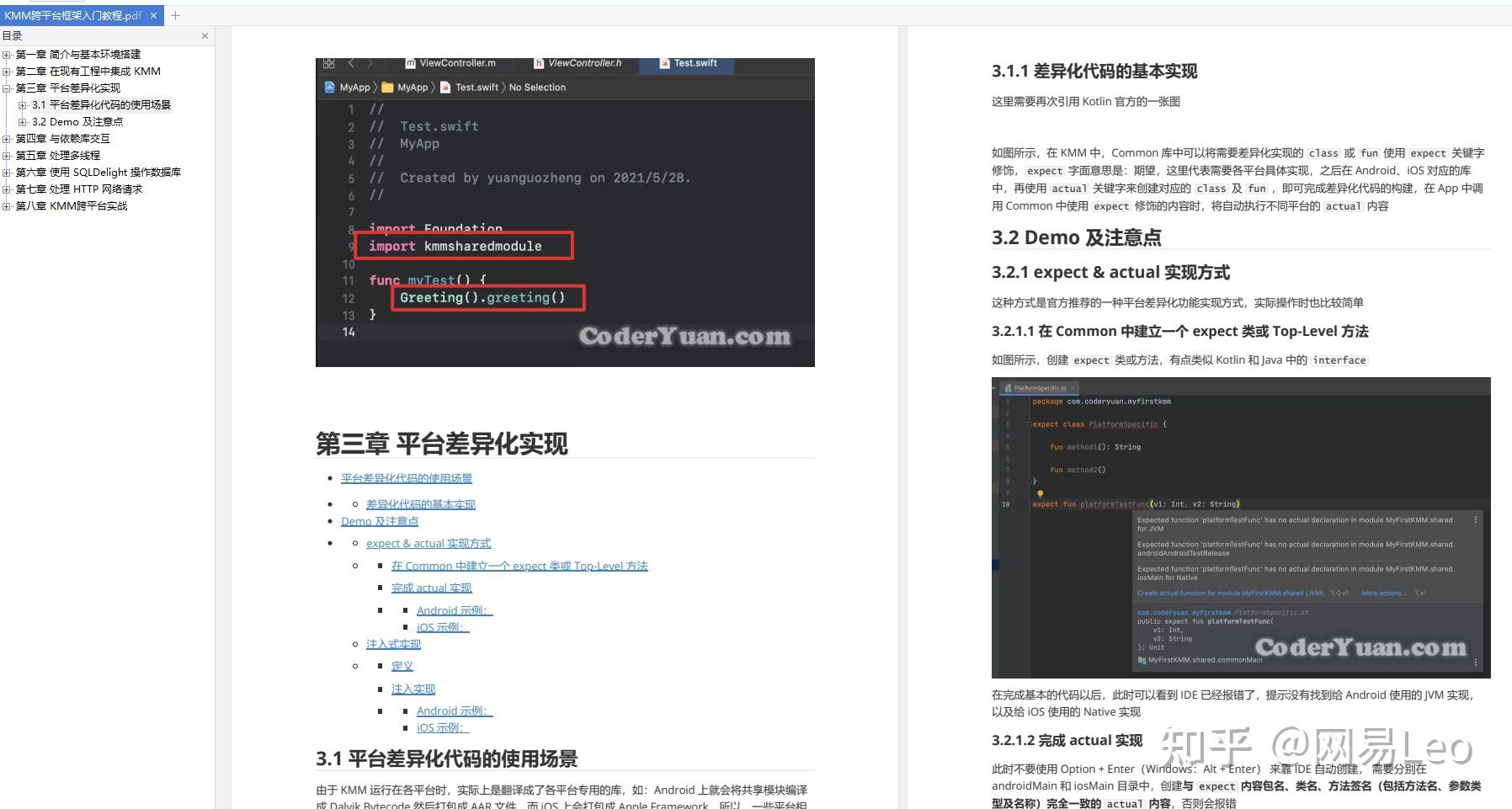Viewport: 1512px width, 809px height.
Task: Click the back chevron in the Xcode toolbar
Action: [x=352, y=63]
